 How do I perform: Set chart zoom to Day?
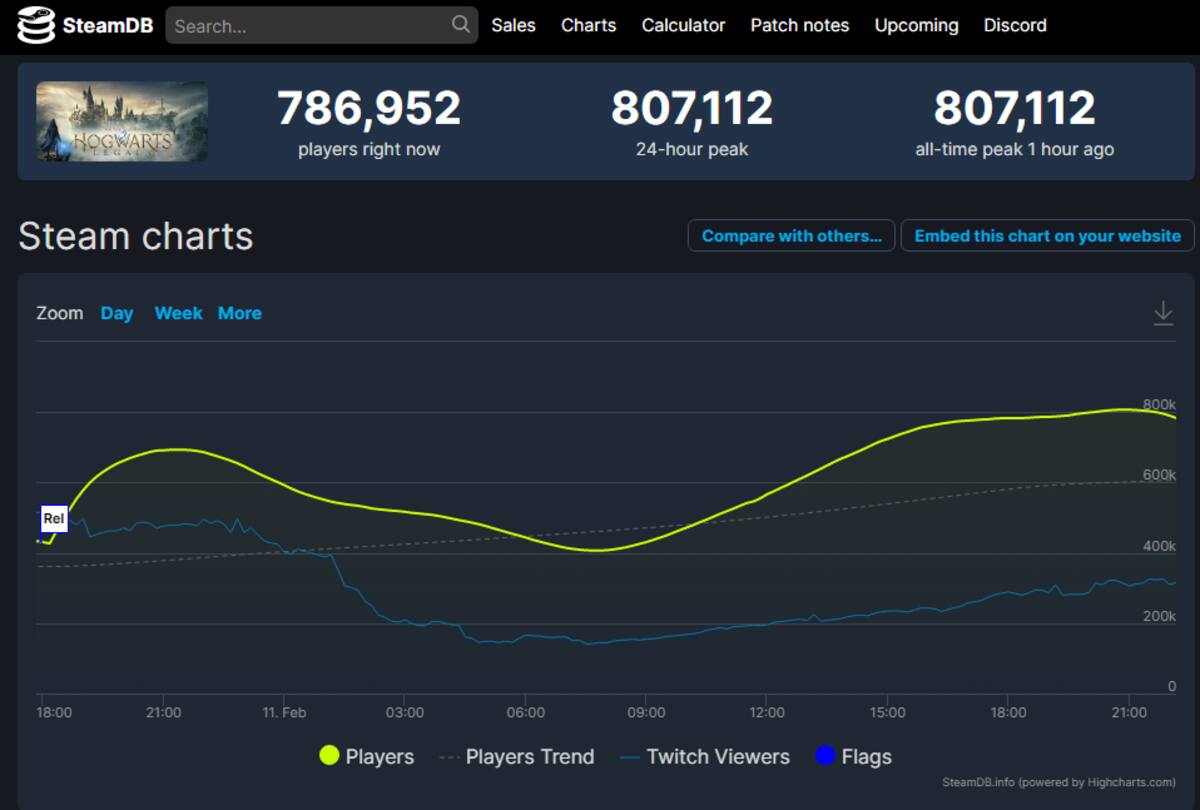coord(117,313)
